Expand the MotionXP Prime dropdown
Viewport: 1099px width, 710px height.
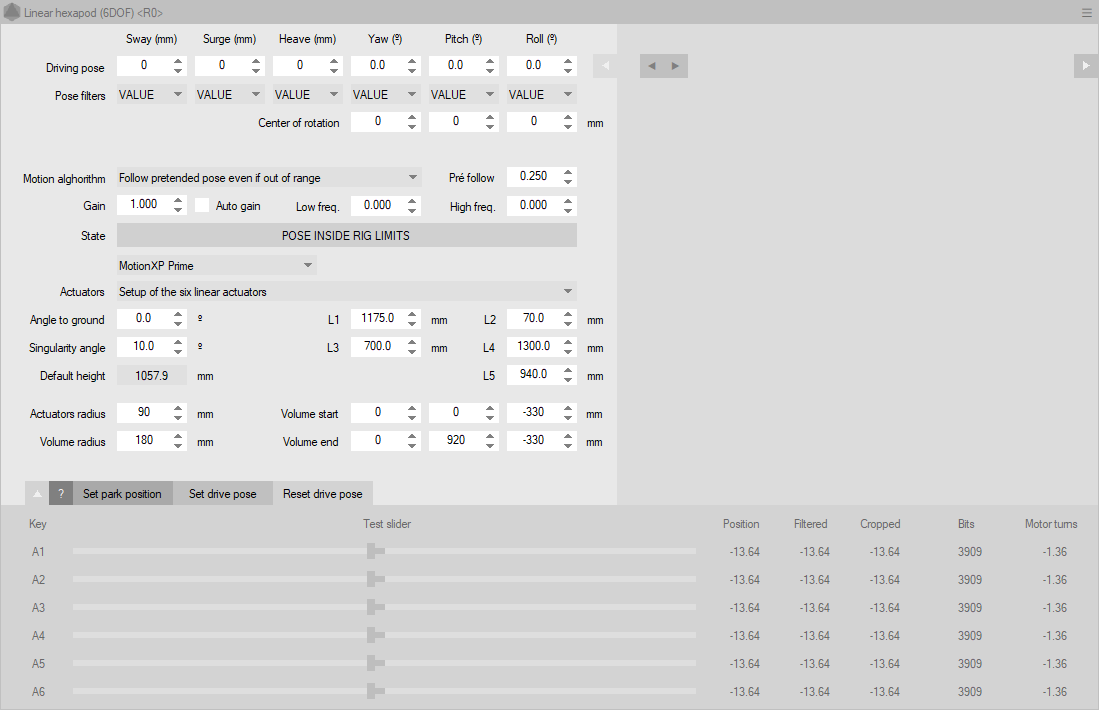216,266
